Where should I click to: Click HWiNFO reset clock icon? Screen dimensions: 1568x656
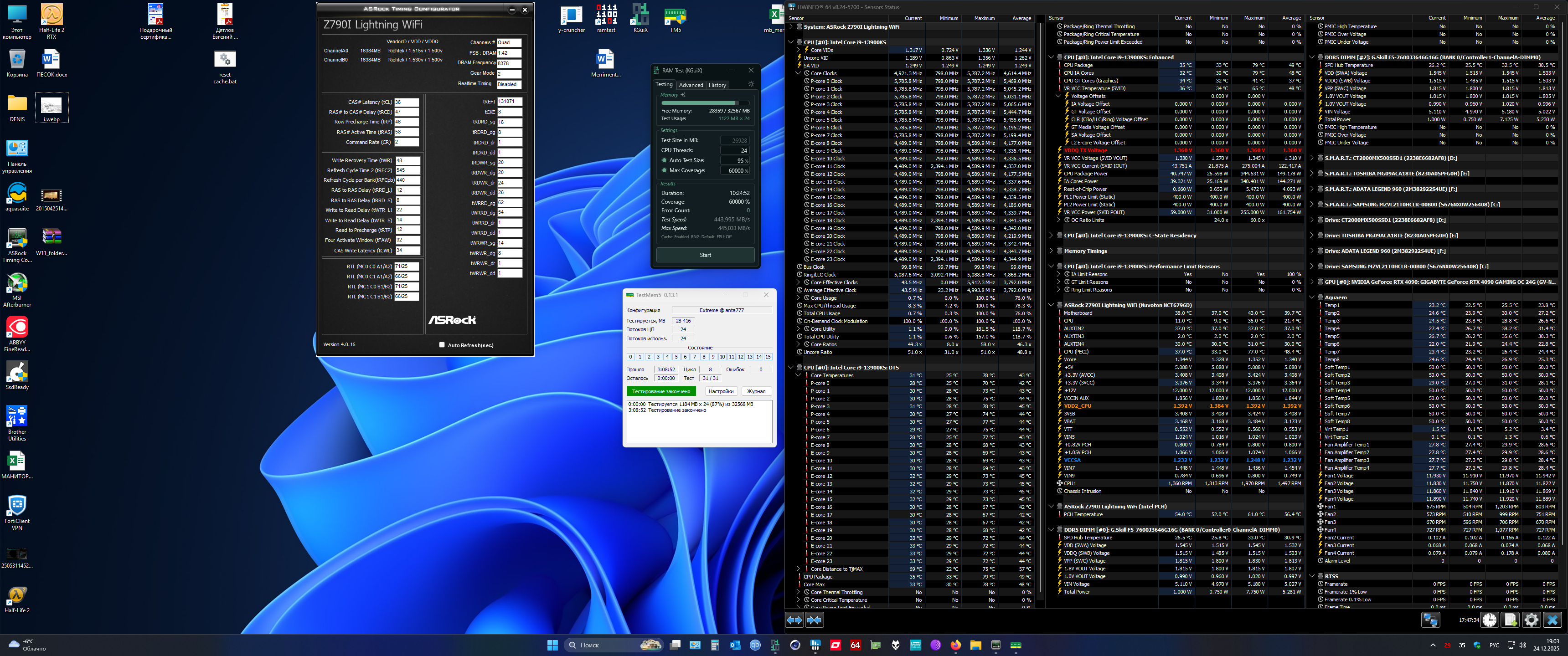[1490, 620]
